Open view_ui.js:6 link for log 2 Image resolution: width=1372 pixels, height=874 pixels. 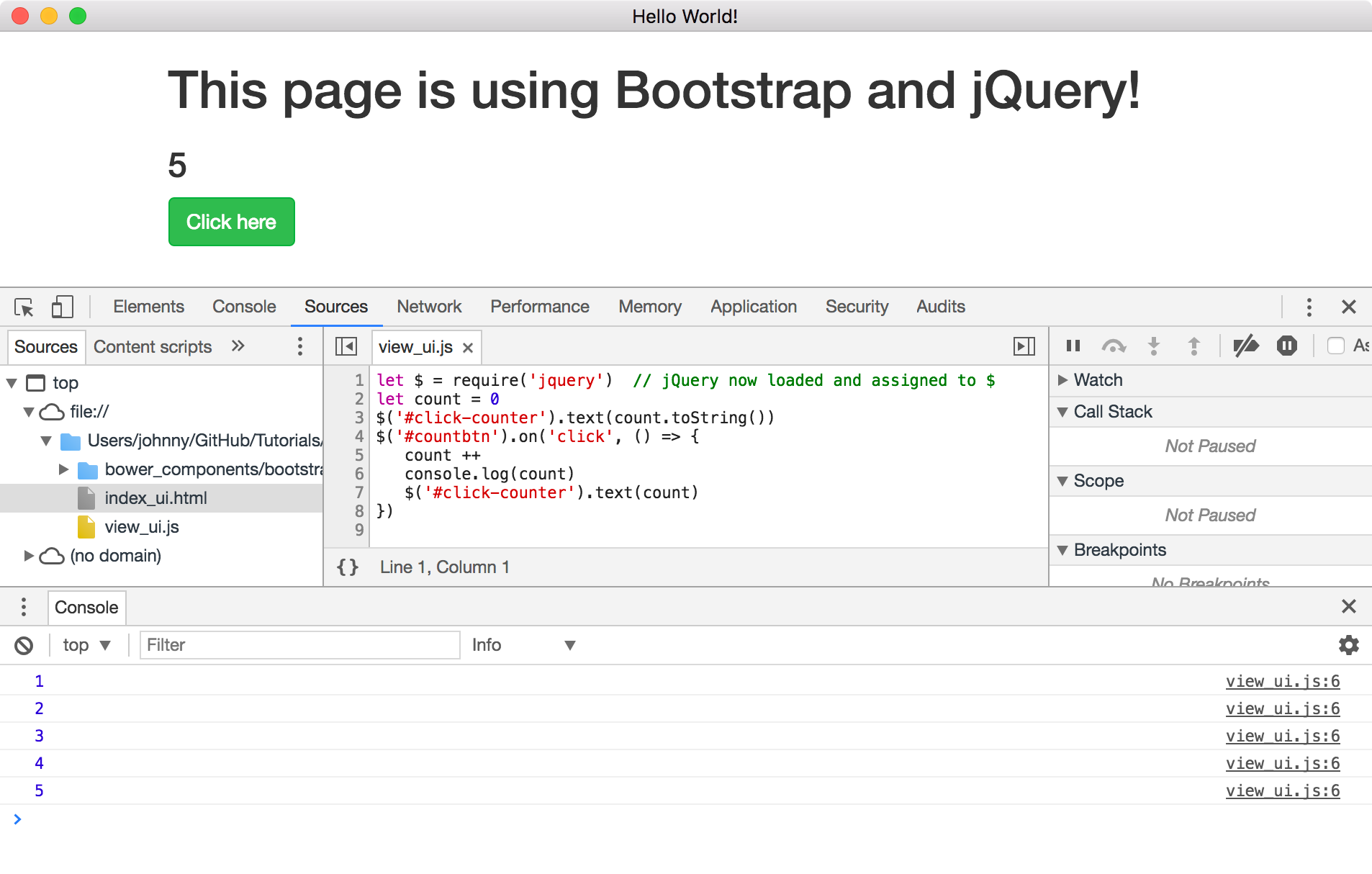[1283, 708]
